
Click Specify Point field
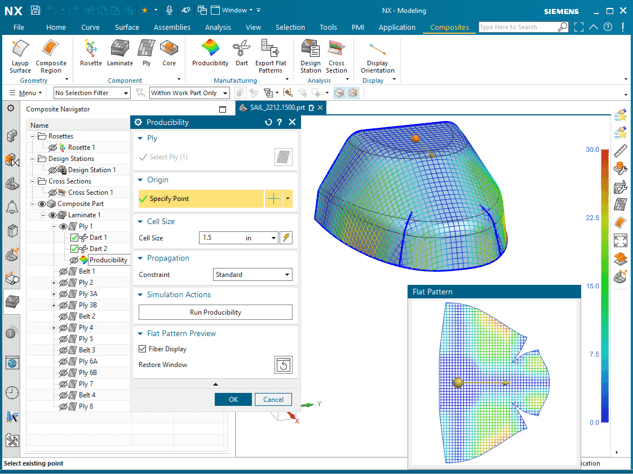pos(201,199)
